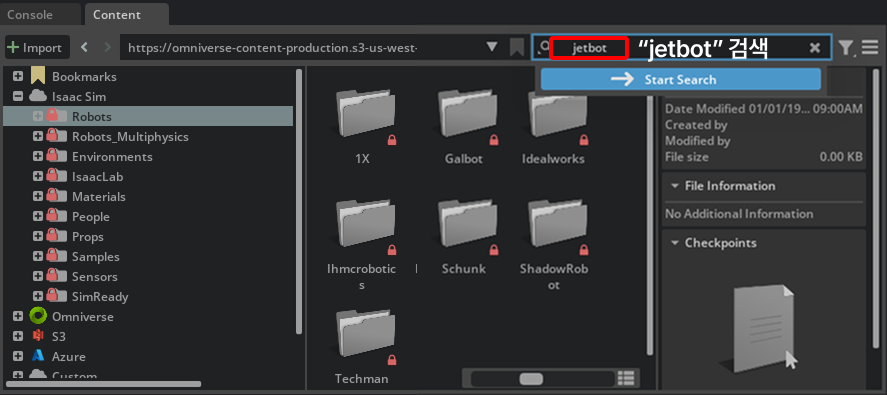Image resolution: width=887 pixels, height=395 pixels.
Task: Click the folder grid vertical scrollbar
Action: click(650, 212)
